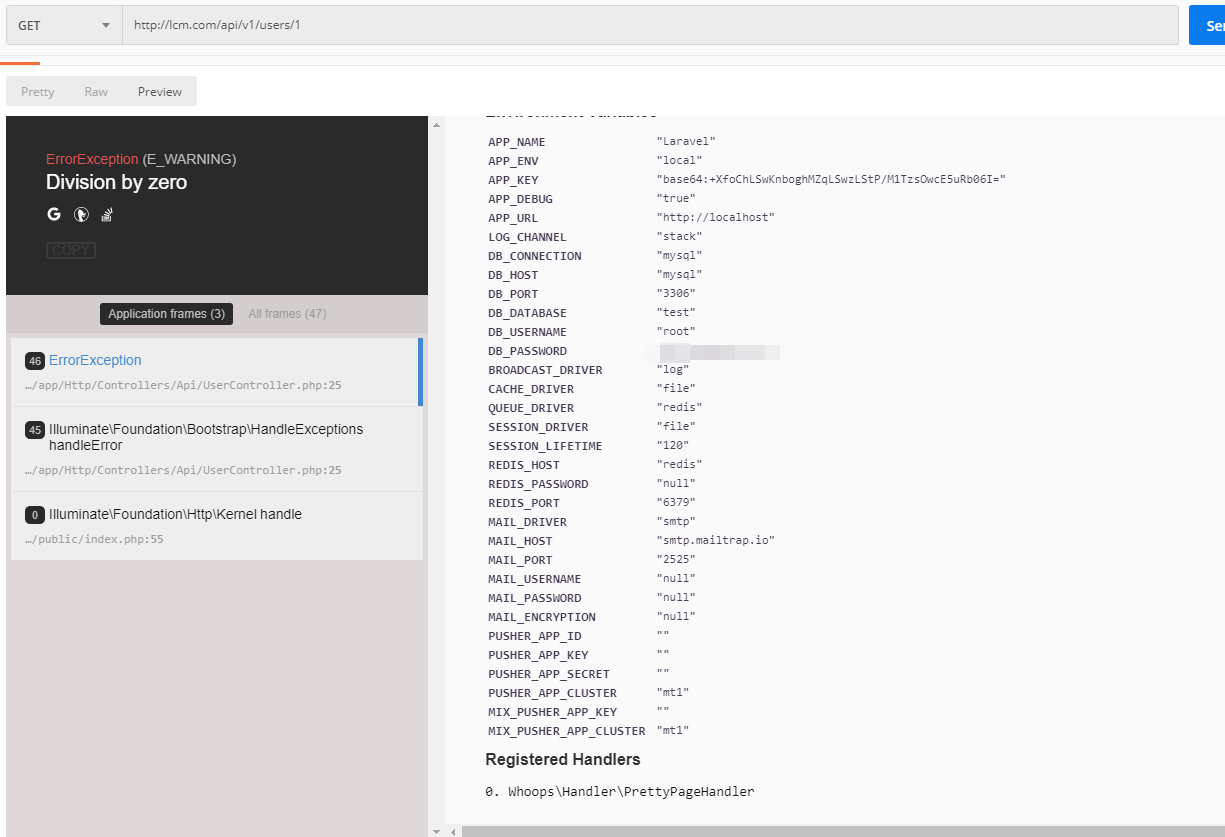Click the REDIS_HOST variable label
This screenshot has width=1225, height=837.
(524, 465)
